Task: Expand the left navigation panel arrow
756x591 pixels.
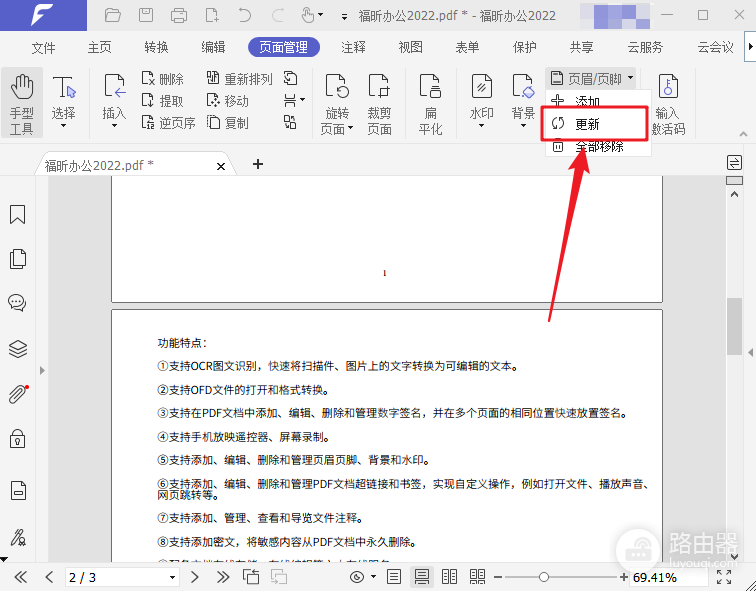Action: (42, 370)
